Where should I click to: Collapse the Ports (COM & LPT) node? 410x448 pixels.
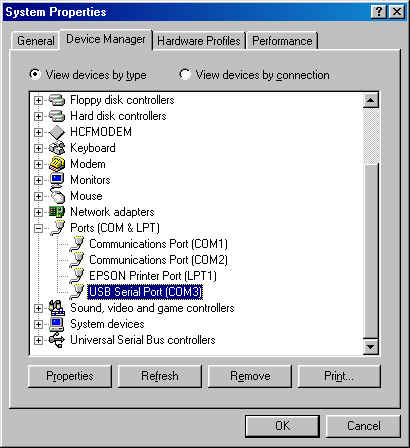pyautogui.click(x=39, y=228)
